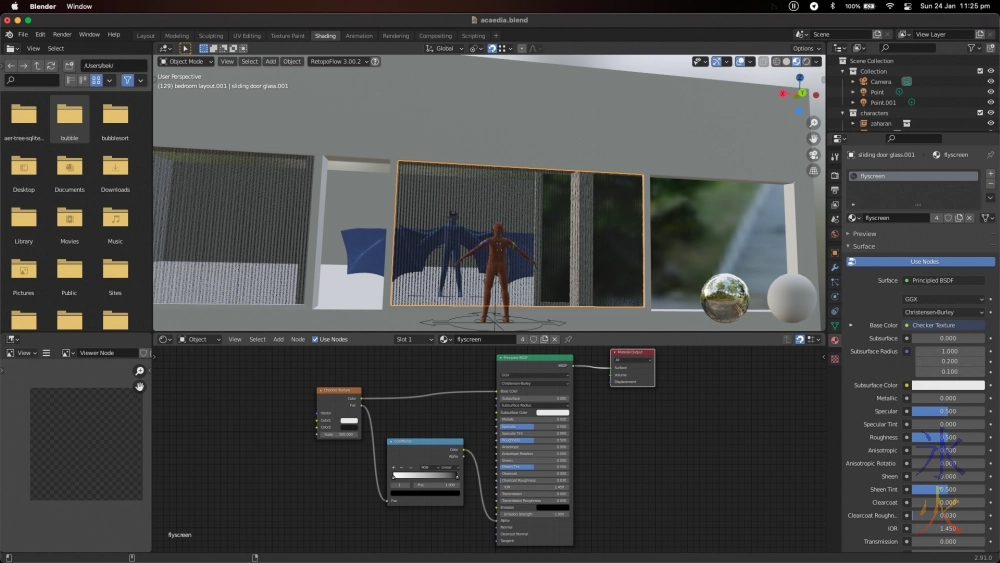Open the Render menu

62,34
